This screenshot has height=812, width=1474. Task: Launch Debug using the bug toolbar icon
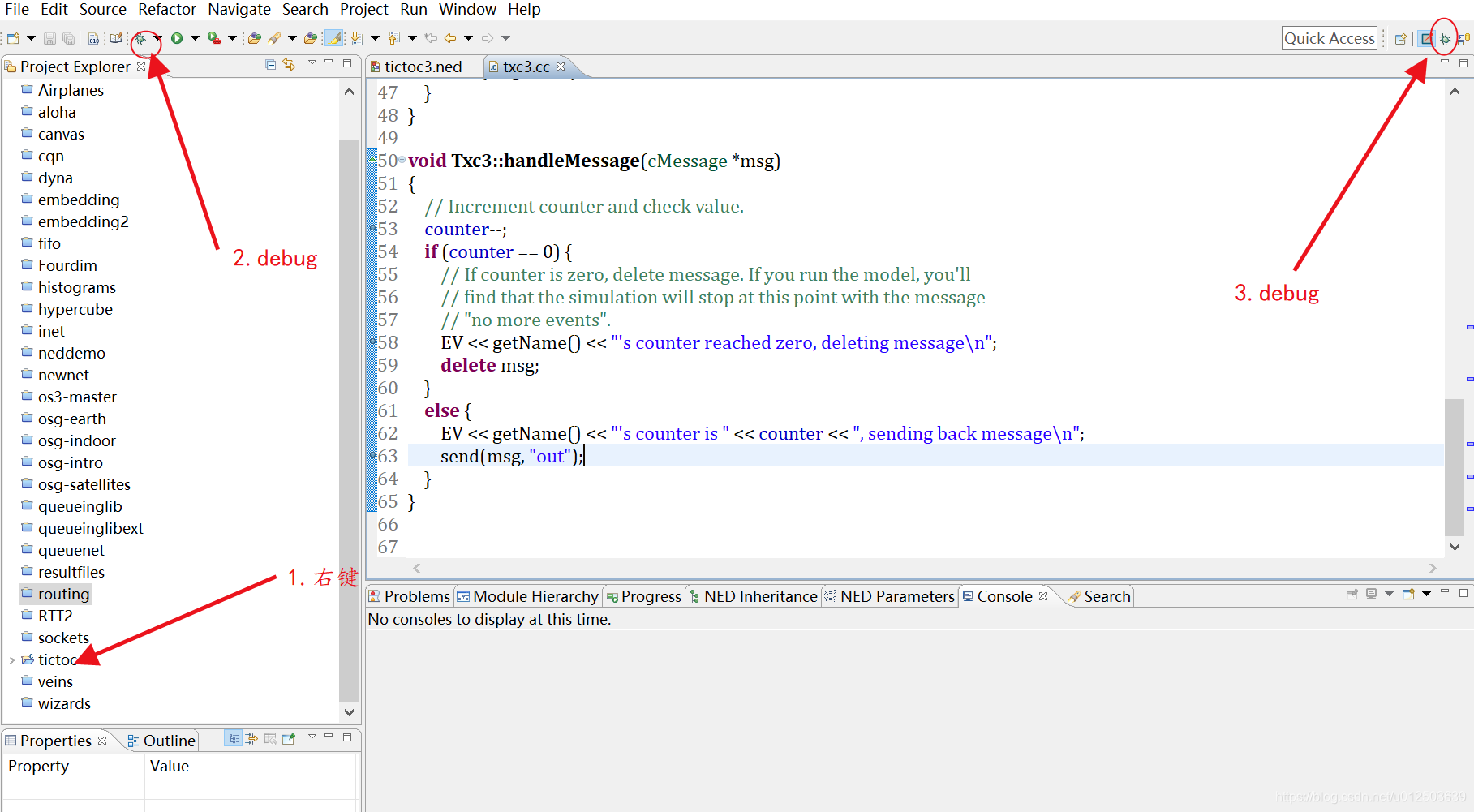(140, 37)
